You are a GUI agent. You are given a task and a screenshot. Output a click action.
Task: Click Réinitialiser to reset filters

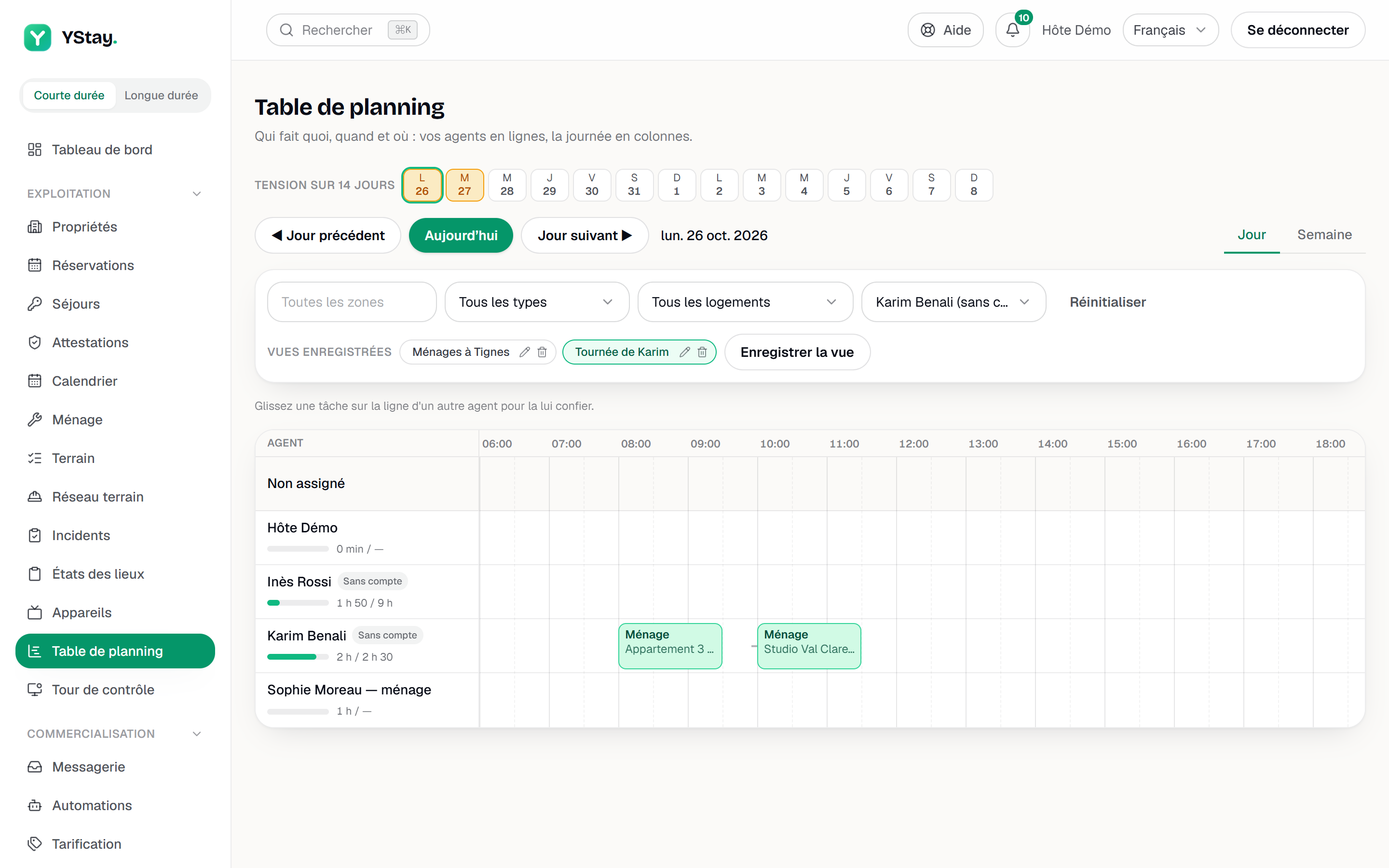(x=1107, y=302)
